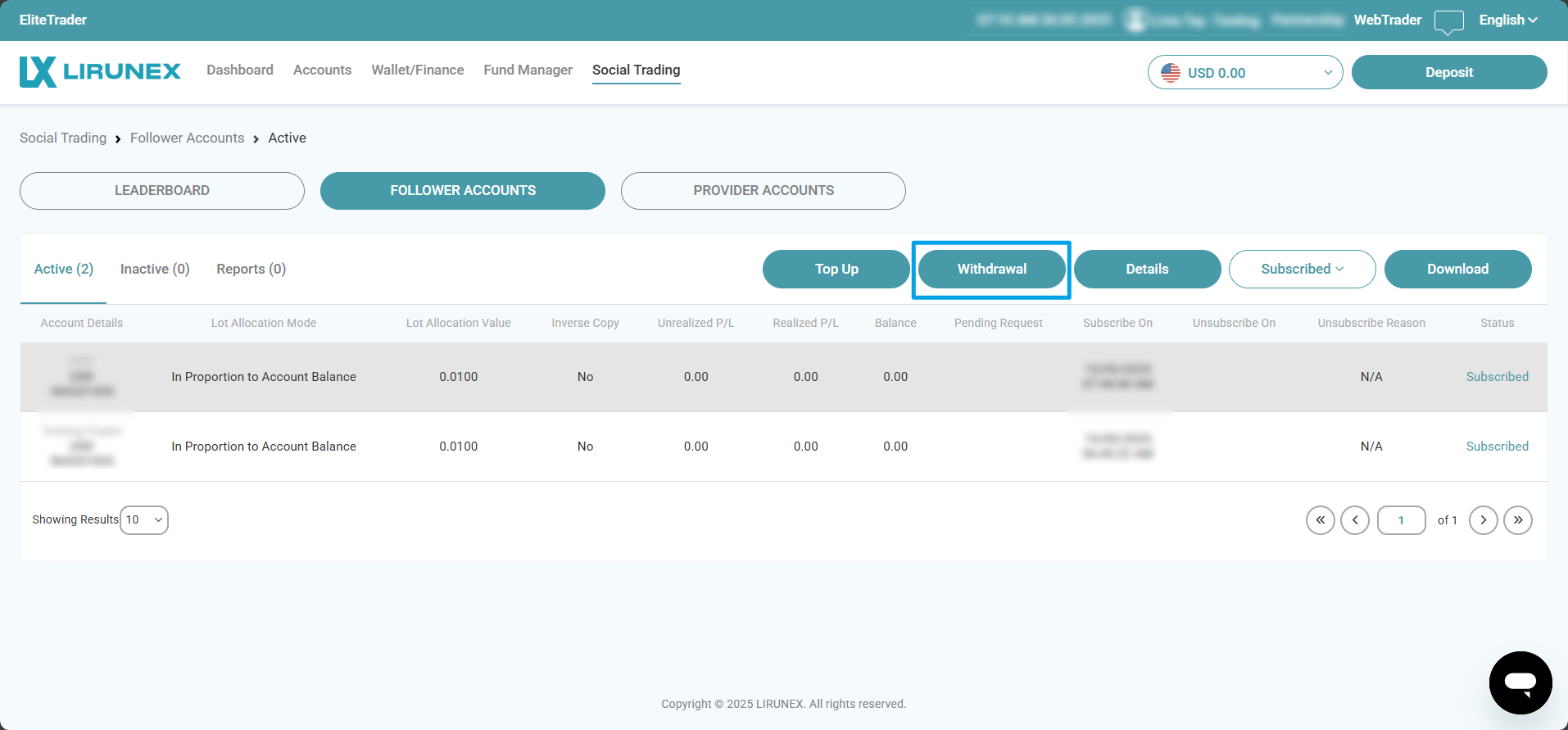This screenshot has height=730, width=1568.
Task: Expand the USD 0.00 account selector
Action: point(1244,73)
